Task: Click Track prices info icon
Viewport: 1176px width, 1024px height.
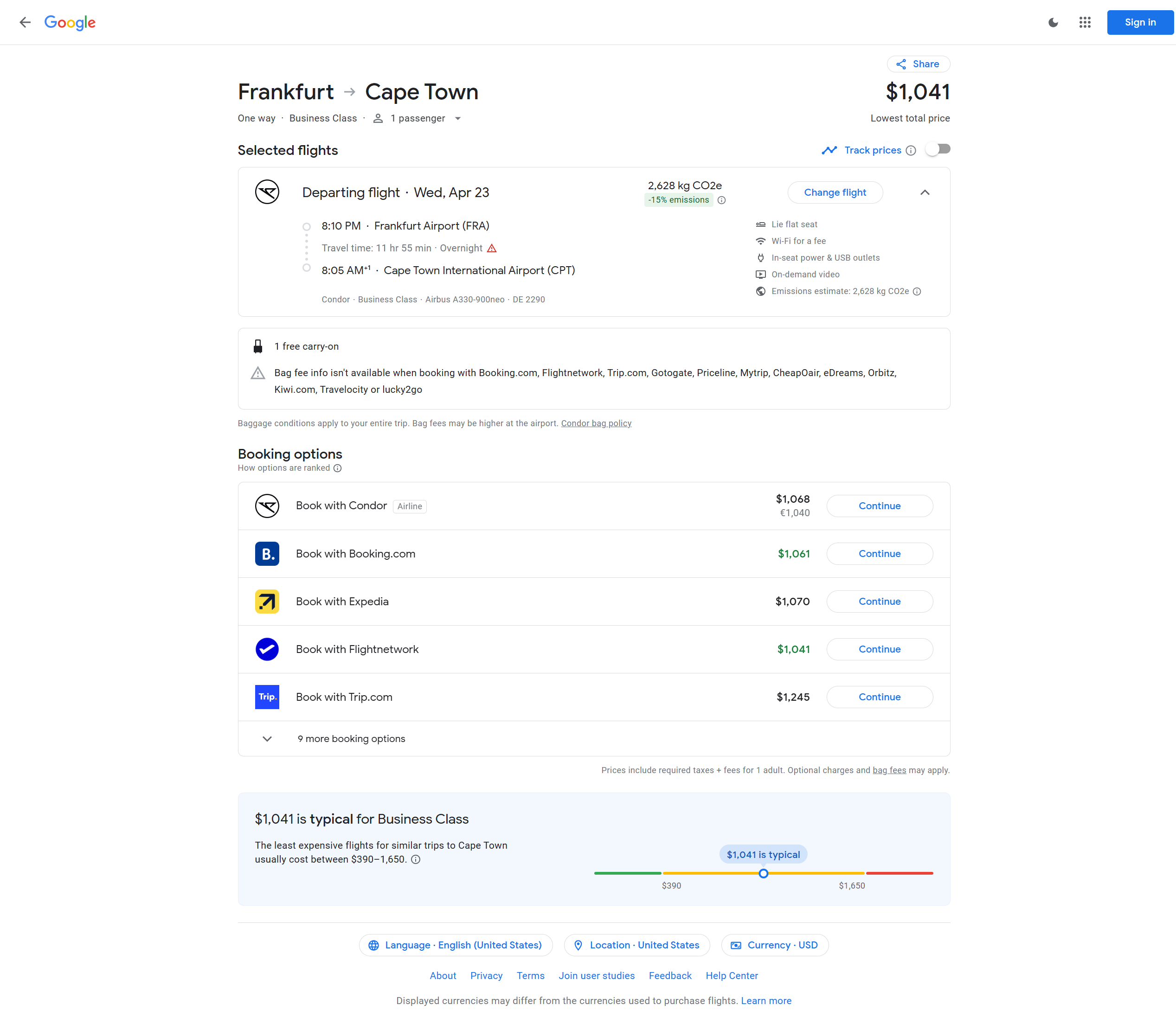Action: tap(911, 150)
